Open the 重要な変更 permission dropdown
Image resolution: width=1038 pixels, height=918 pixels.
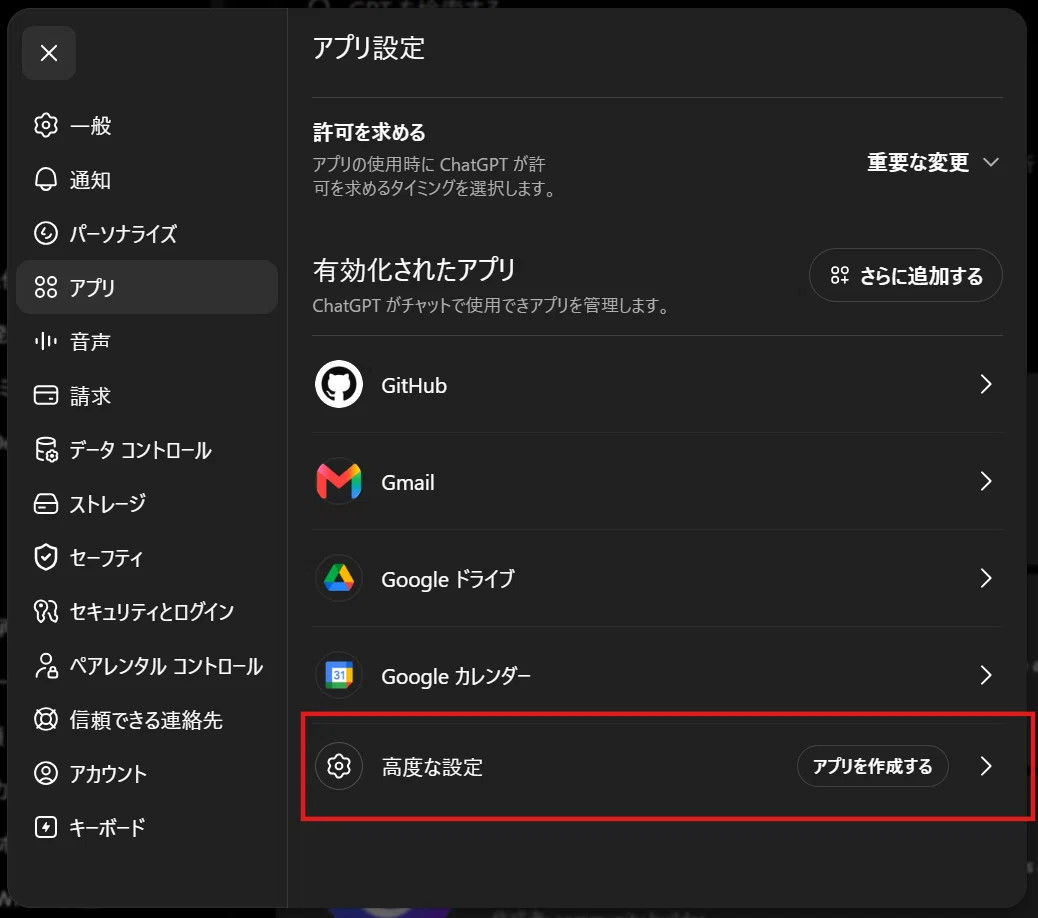pyautogui.click(x=933, y=162)
